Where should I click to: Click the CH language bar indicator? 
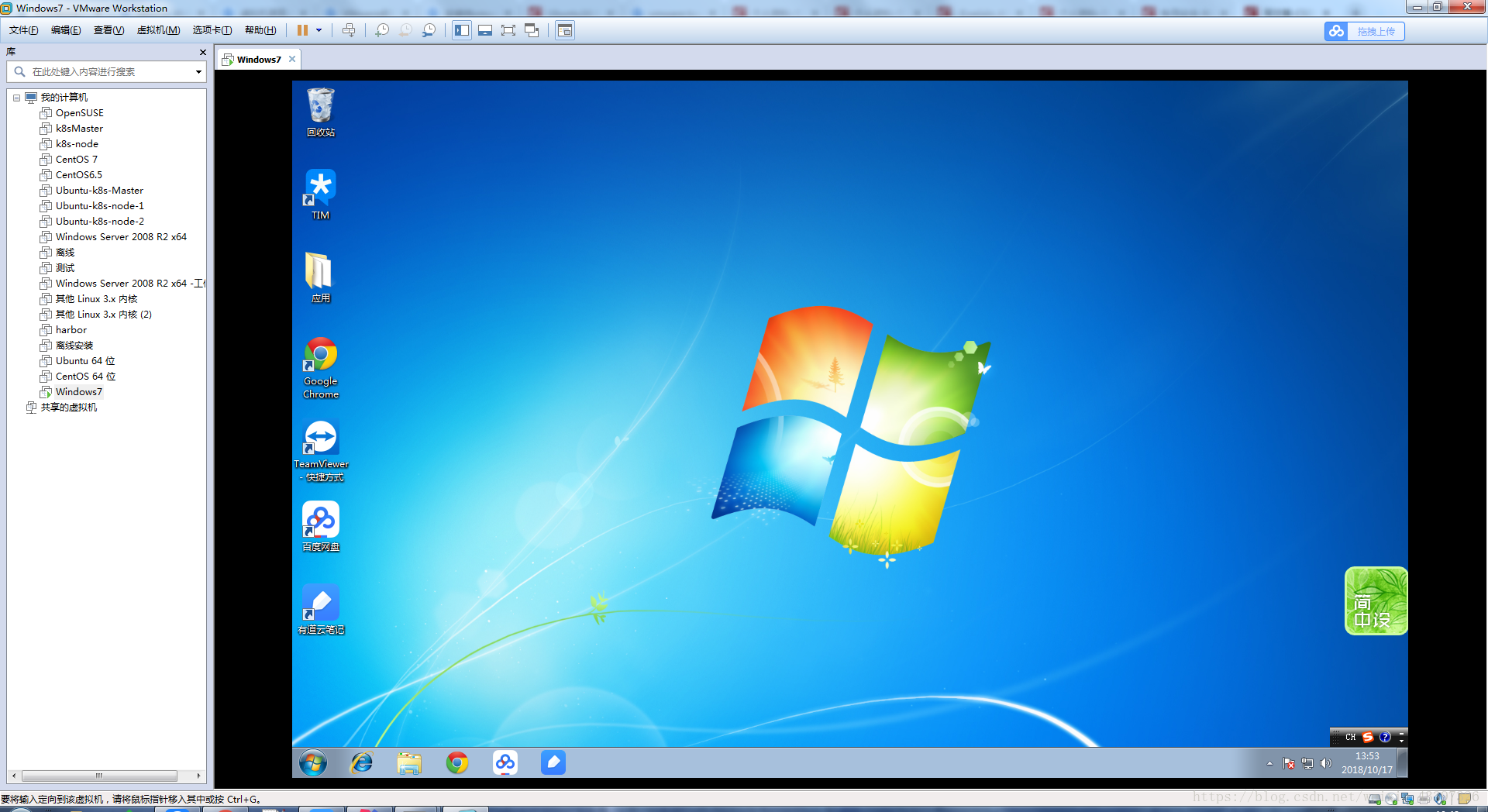(1351, 737)
